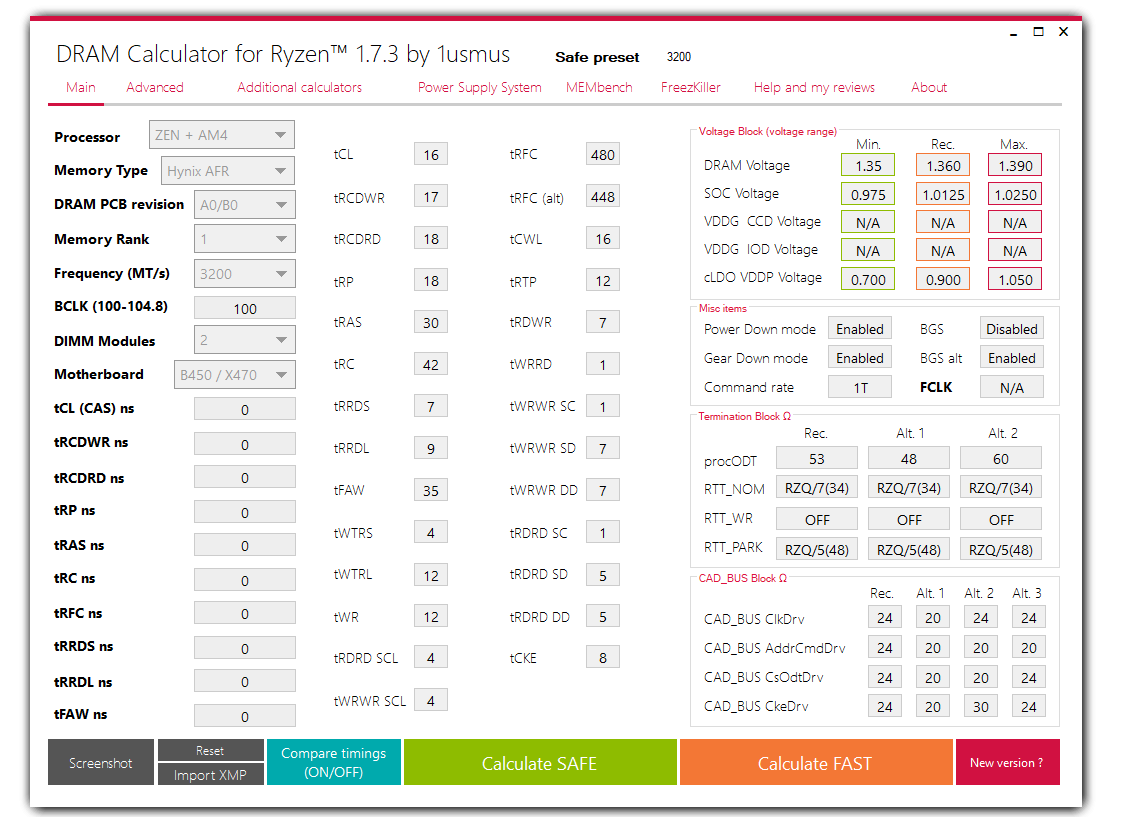Expand the Frequency (MT/s) dropdown
Image resolution: width=1143 pixels, height=817 pixels.
pyautogui.click(x=244, y=274)
